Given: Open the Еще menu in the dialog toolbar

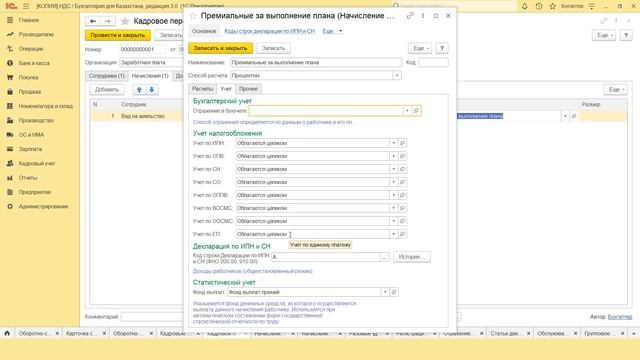Looking at the screenshot, I should [x=420, y=48].
